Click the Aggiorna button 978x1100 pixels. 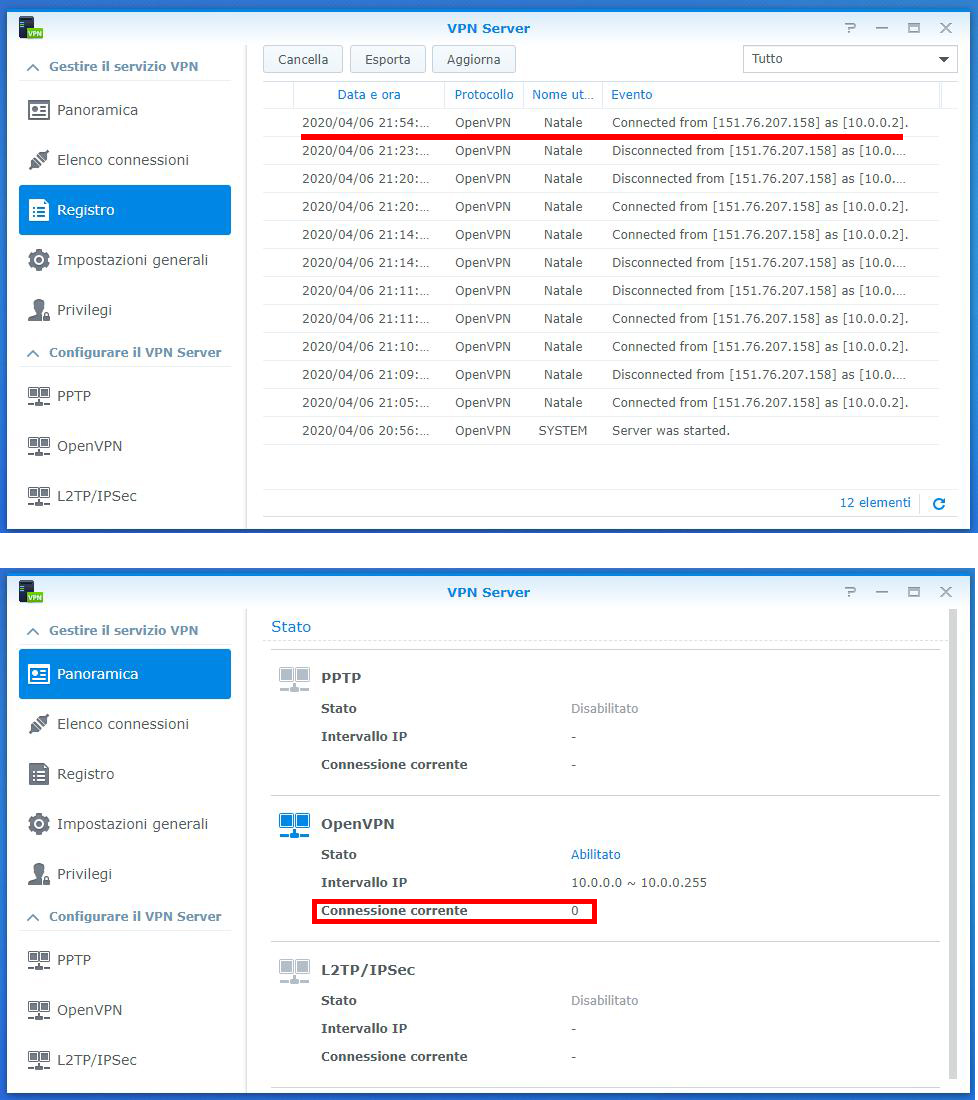click(x=474, y=60)
